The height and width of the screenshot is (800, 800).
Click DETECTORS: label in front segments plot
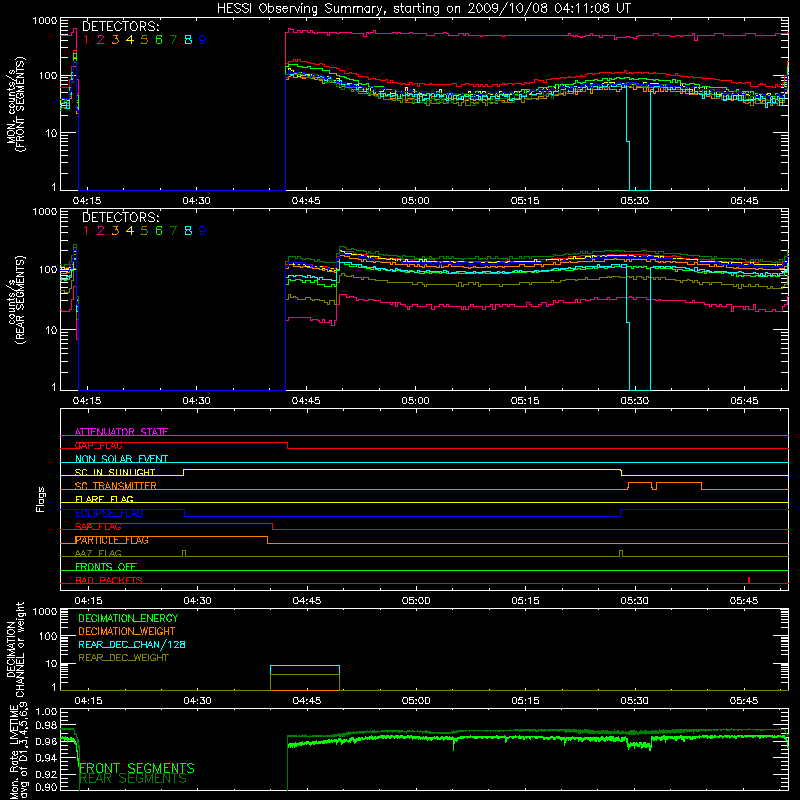point(121,27)
